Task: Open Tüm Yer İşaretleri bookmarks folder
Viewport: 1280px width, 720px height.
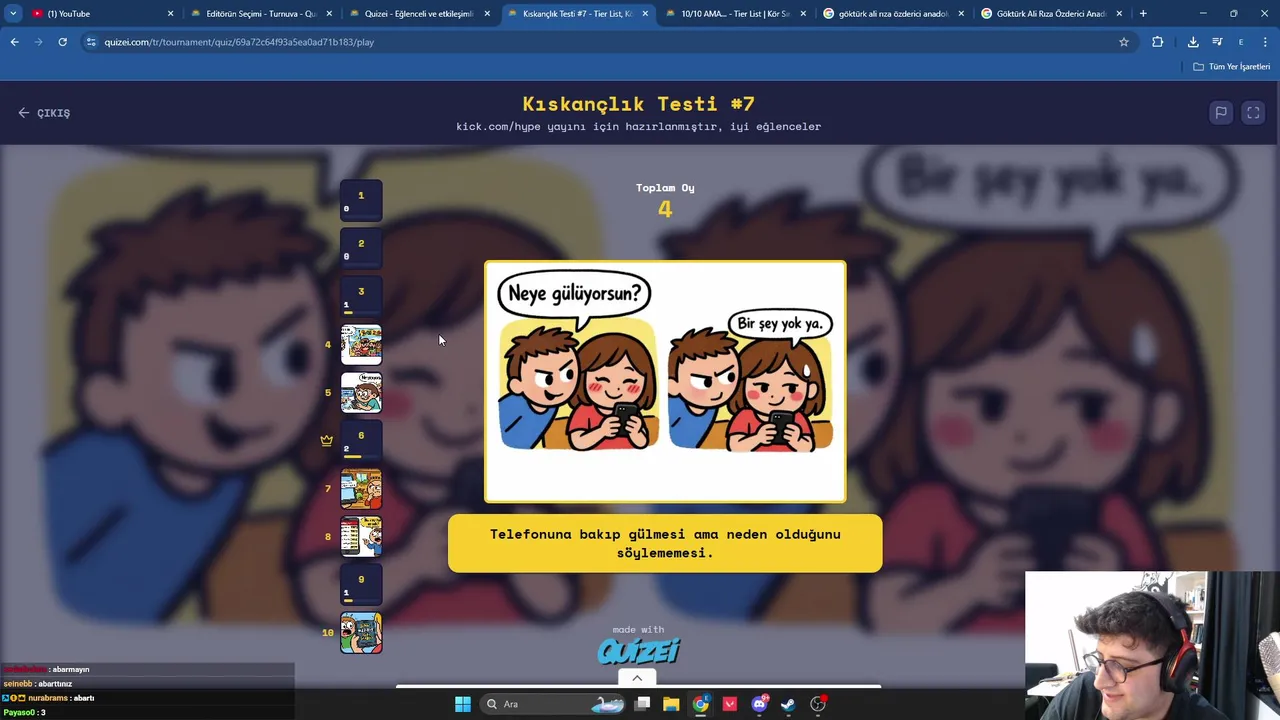Action: pyautogui.click(x=1232, y=67)
